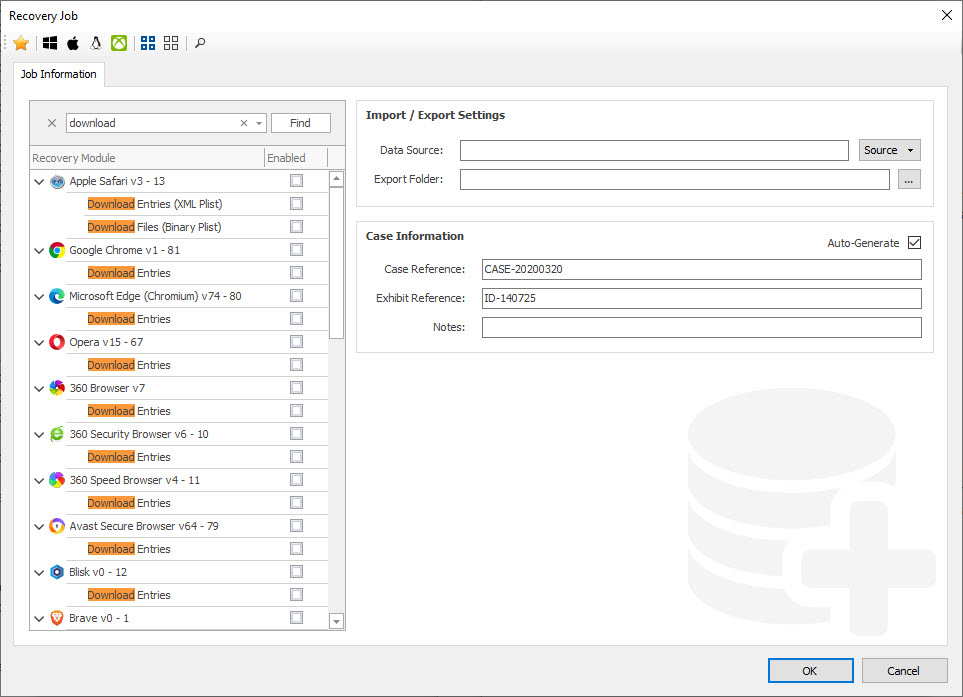Click the Notes input field
Screen dimensions: 963x697
701,327
